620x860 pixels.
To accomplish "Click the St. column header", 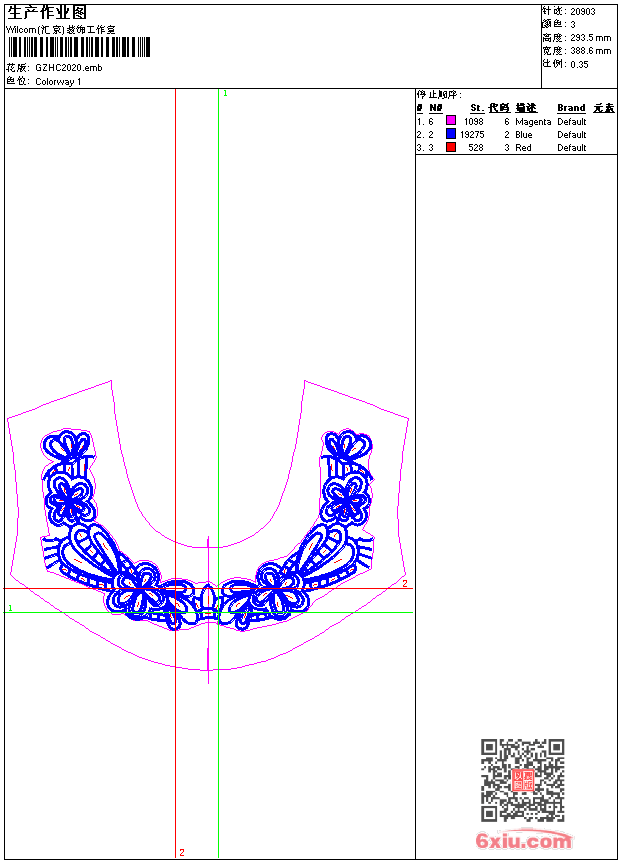I will tap(477, 108).
